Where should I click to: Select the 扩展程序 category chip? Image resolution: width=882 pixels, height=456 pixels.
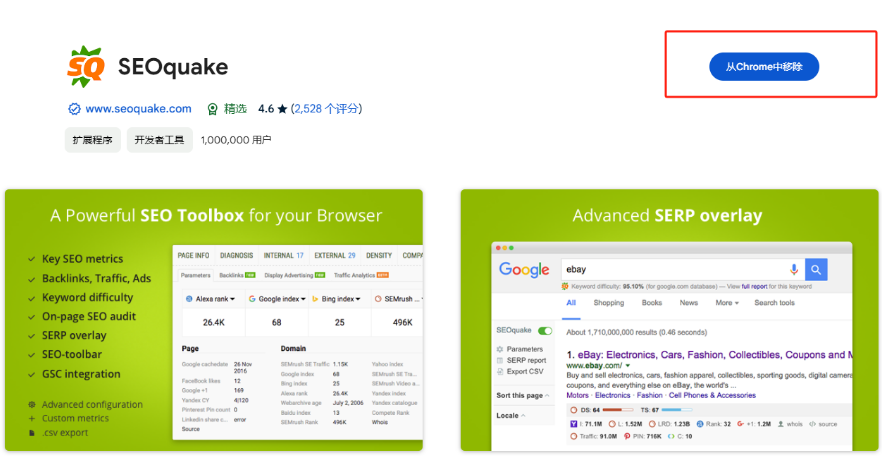click(93, 140)
